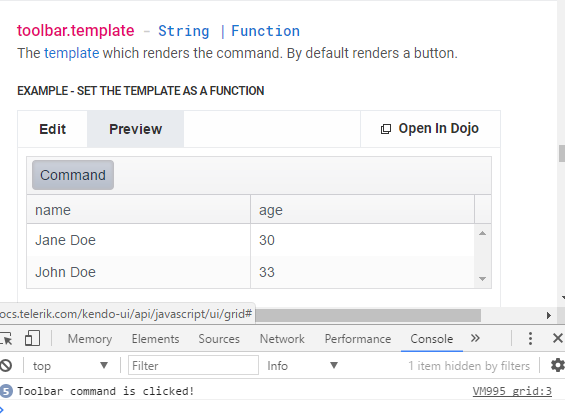The image size is (565, 419).
Task: Select the inspect element cursor icon
Action: pyautogui.click(x=5, y=339)
